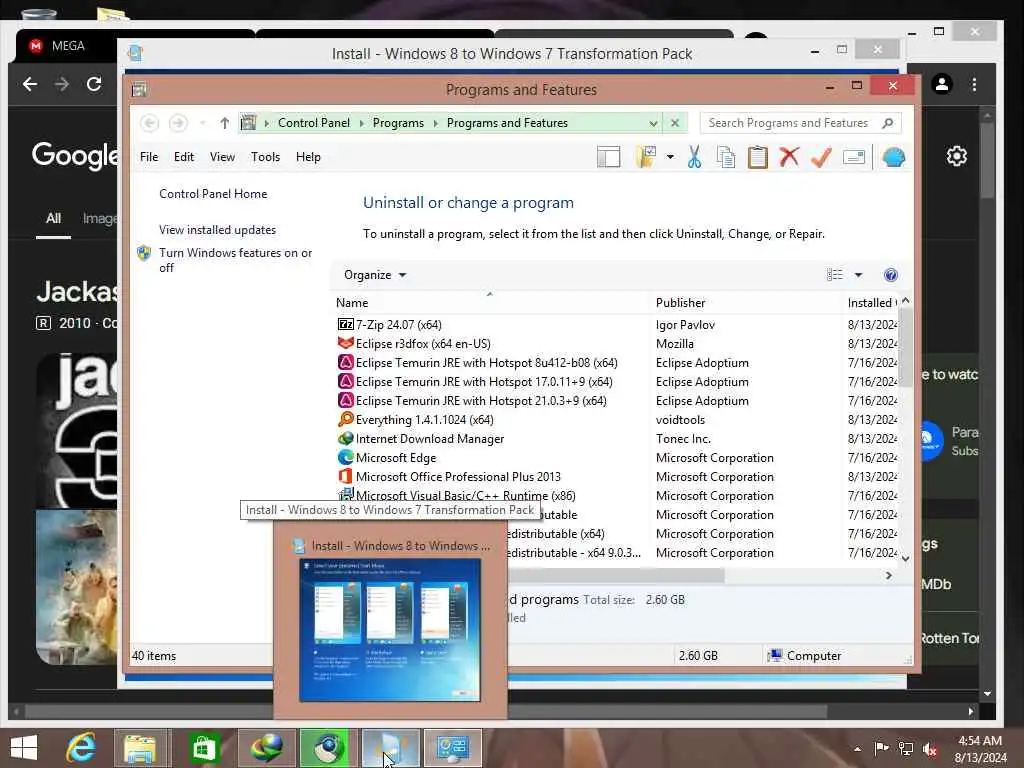Click the Back arrow in Programs and Features
1024x768 pixels.
coord(150,123)
